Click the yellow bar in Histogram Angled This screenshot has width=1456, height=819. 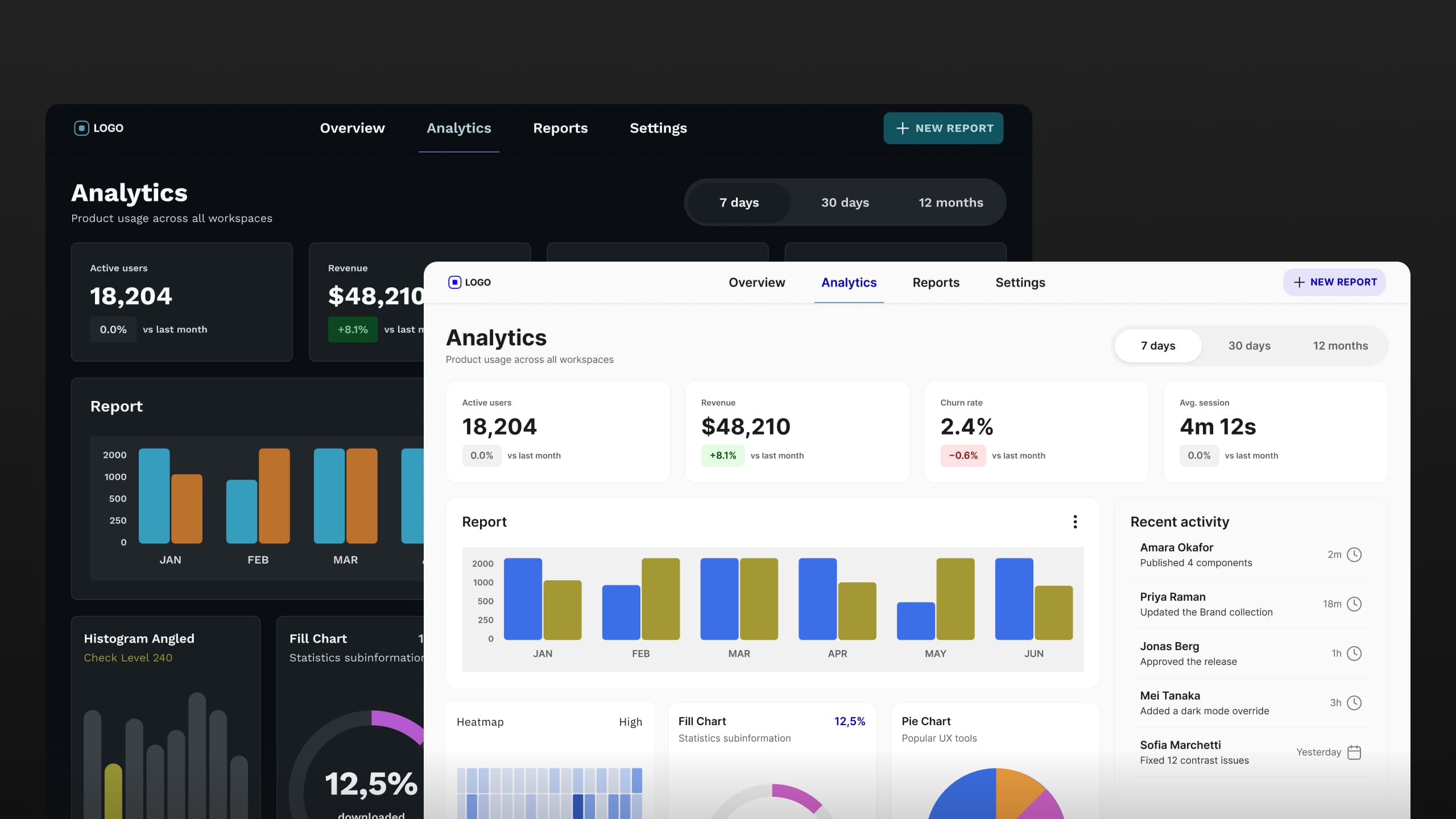click(x=113, y=791)
